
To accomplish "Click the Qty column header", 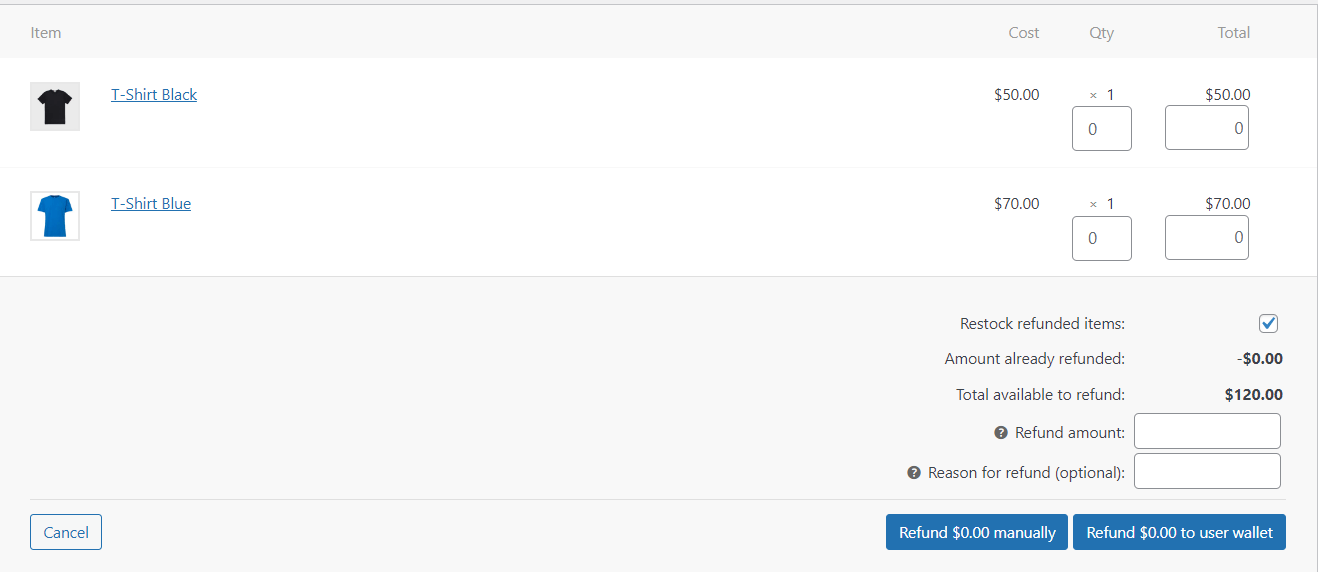I will point(1101,33).
